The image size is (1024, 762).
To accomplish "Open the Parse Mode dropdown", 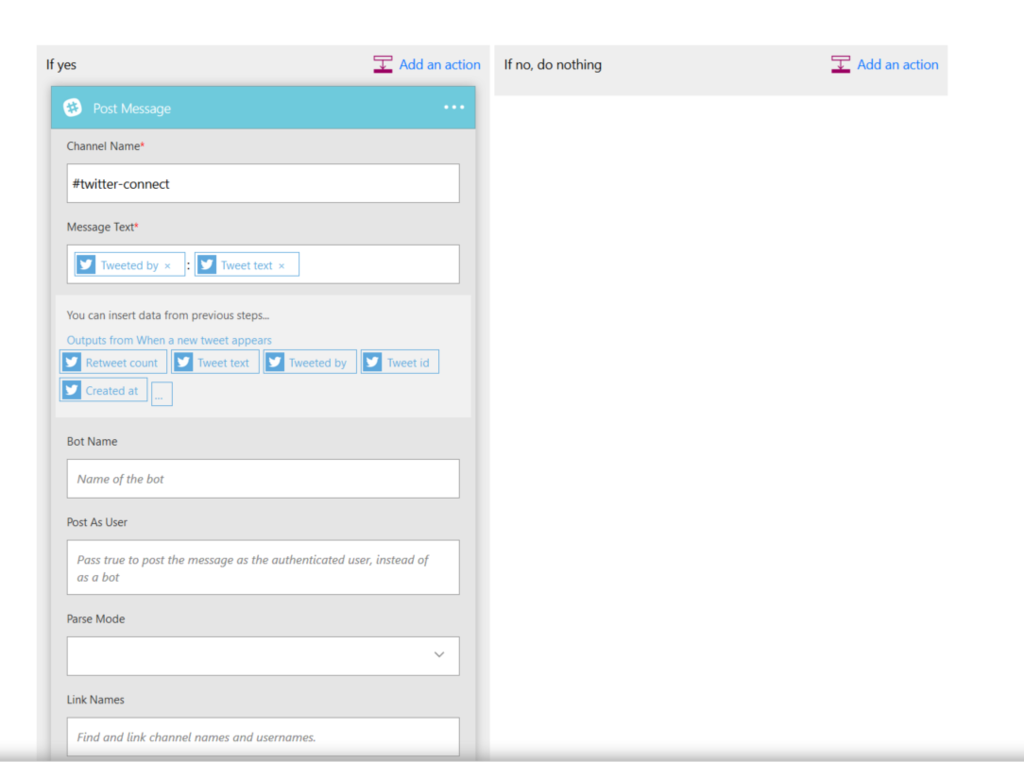I will [263, 656].
